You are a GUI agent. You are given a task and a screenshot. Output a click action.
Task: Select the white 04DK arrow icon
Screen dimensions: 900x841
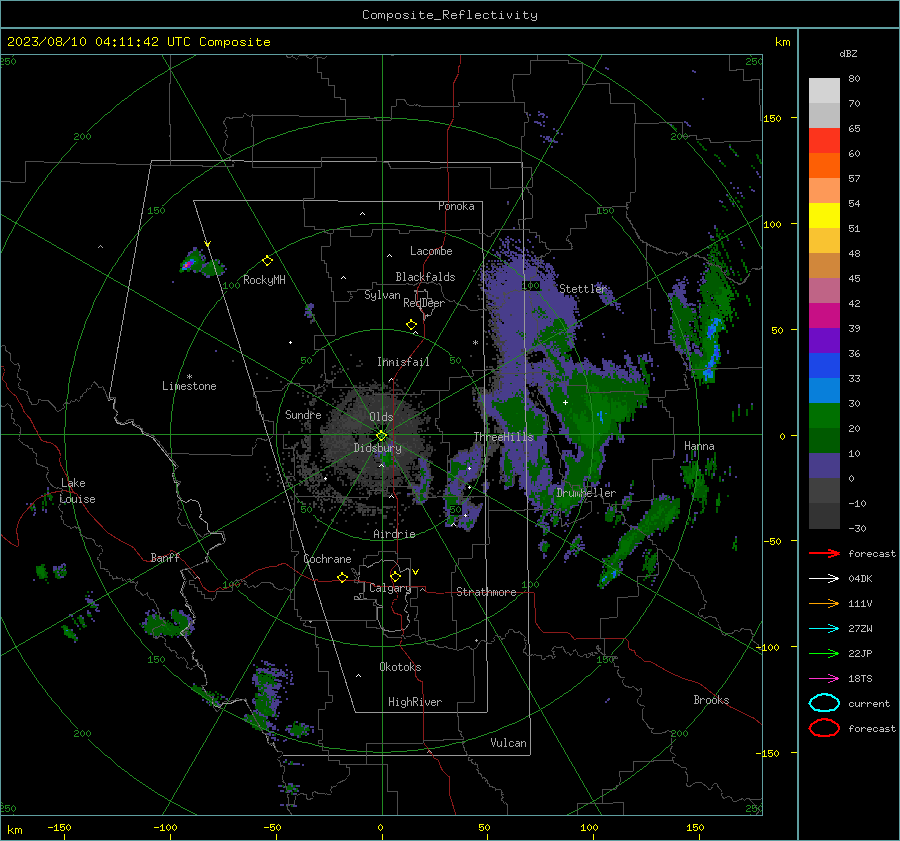(824, 579)
